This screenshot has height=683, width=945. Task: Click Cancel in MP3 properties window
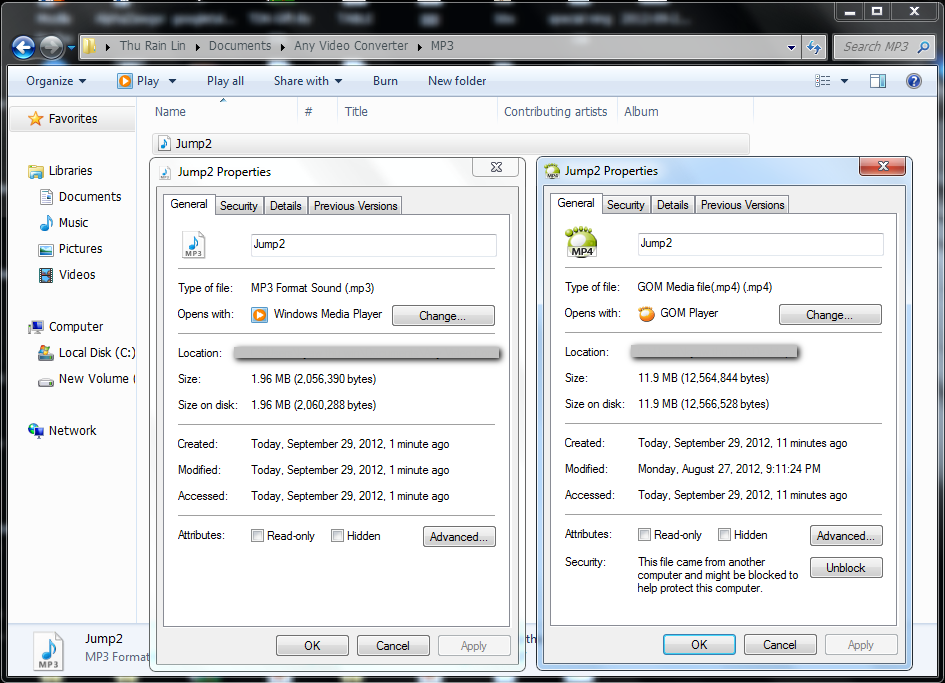point(393,646)
